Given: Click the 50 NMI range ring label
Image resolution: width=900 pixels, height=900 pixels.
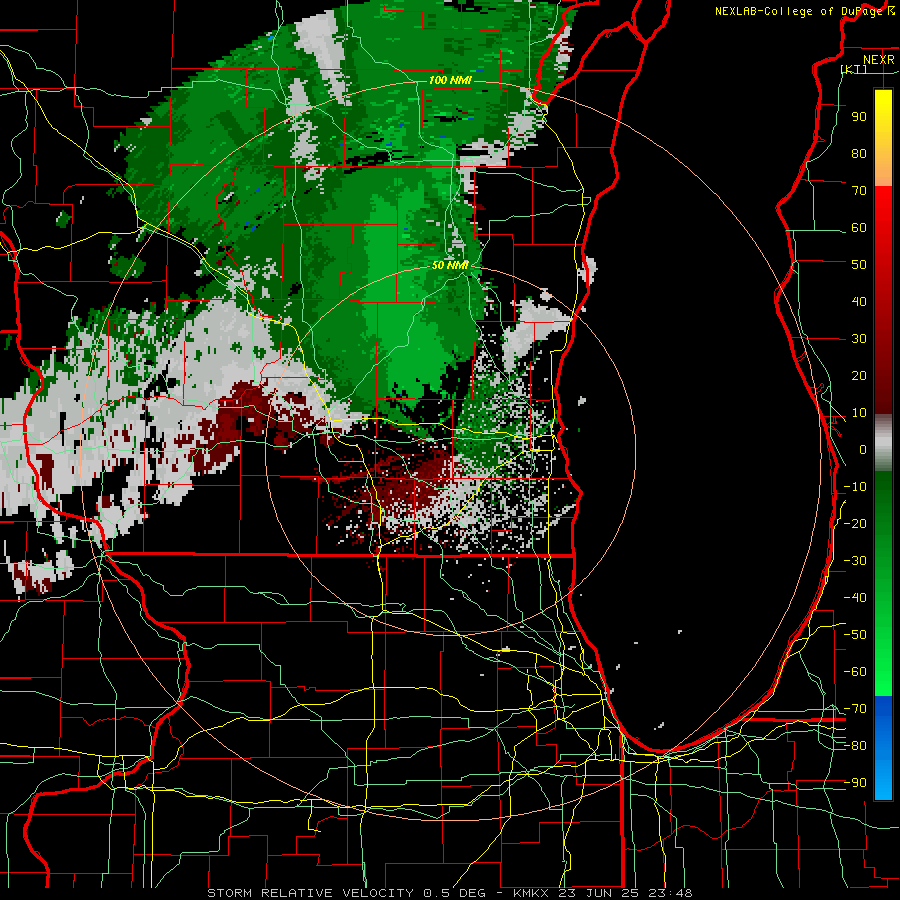Looking at the screenshot, I should pos(449,265).
